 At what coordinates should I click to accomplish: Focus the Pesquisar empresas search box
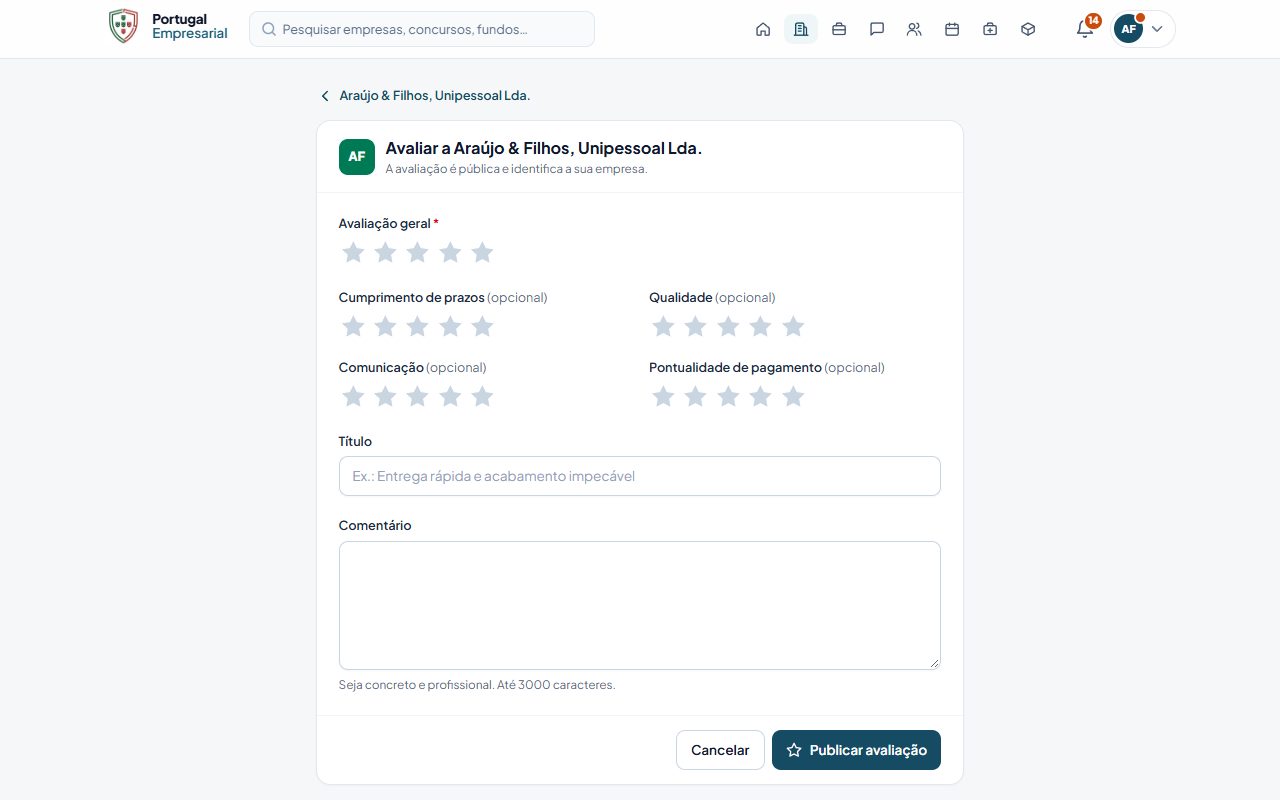422,29
